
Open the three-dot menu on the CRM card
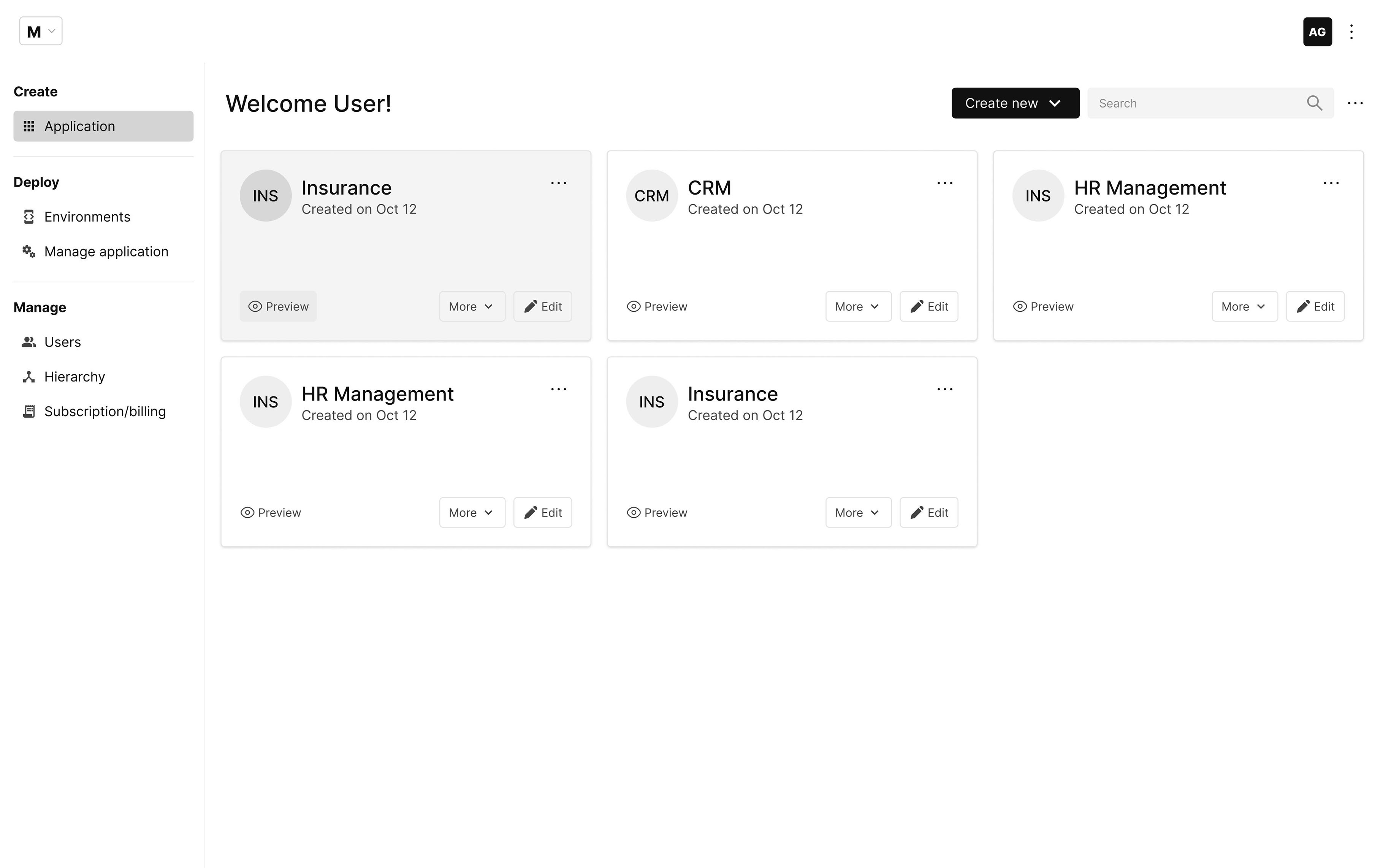pyautogui.click(x=944, y=182)
